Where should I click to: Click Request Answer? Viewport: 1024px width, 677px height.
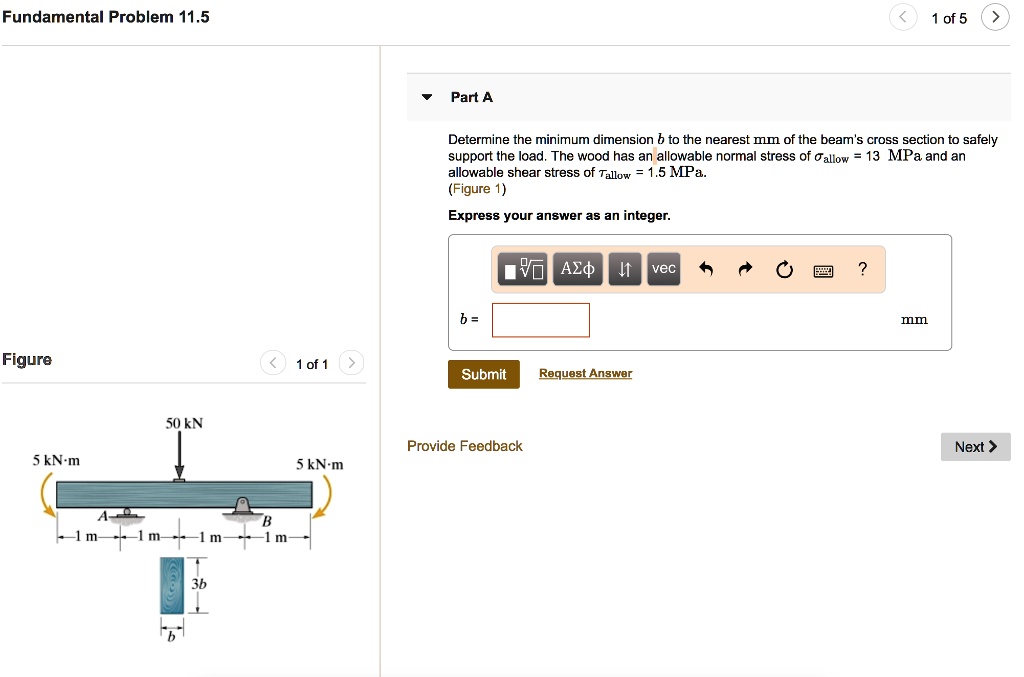(584, 373)
